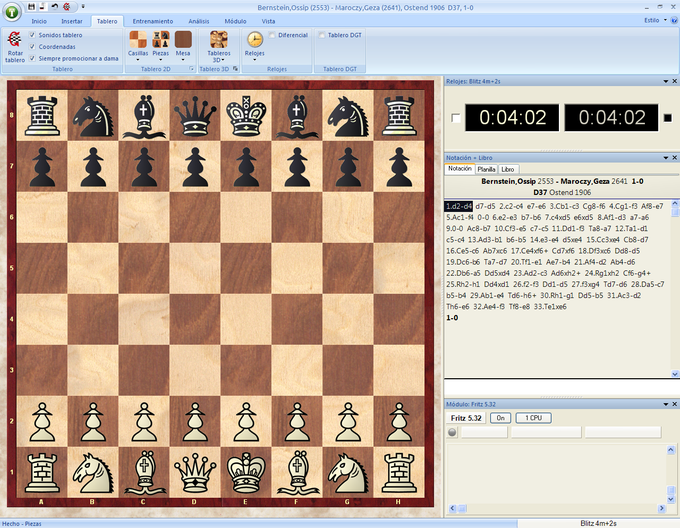Select move 9.0-0 in notation
Viewport: 680px width, 528px height.
click(454, 228)
